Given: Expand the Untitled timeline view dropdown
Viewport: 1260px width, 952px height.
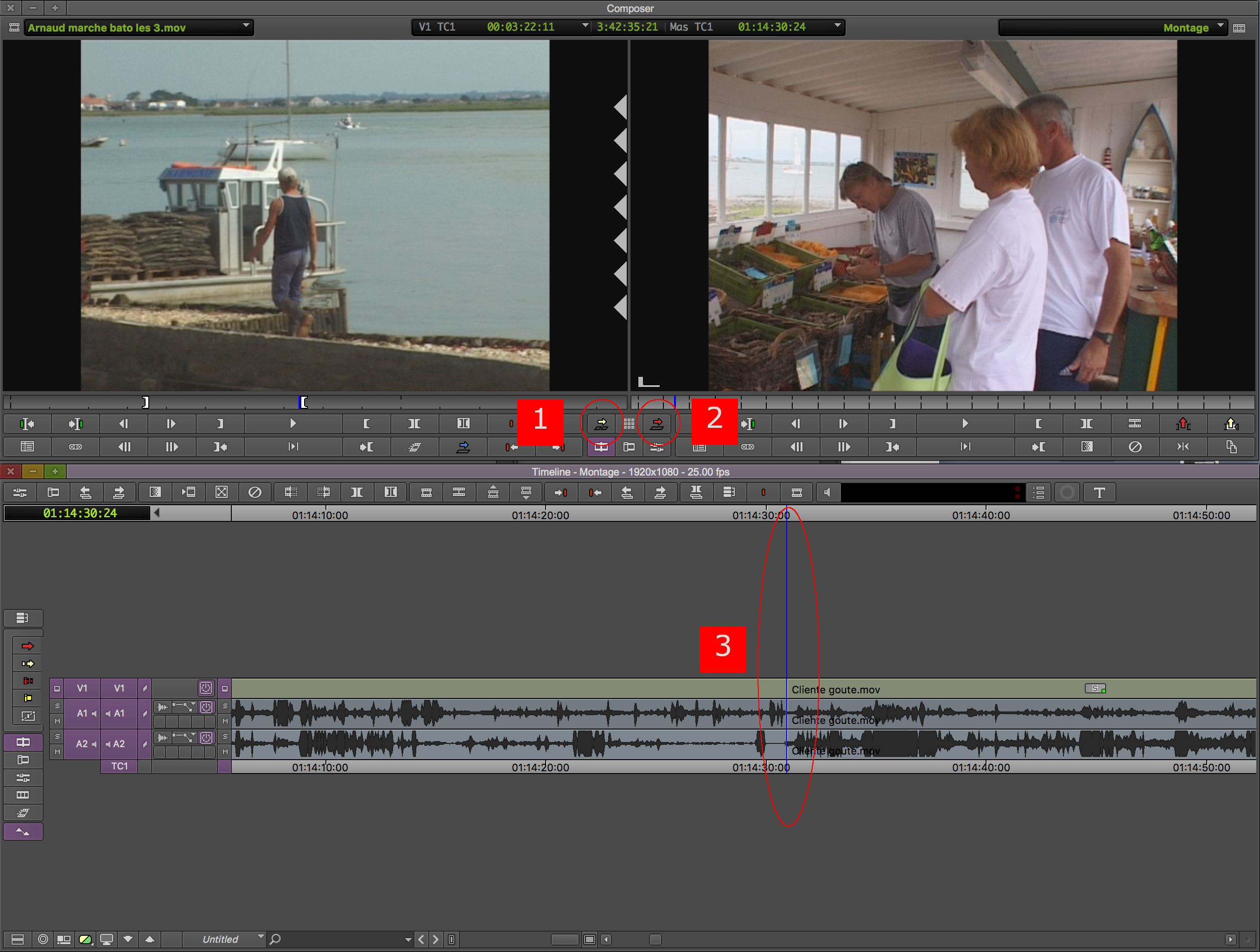Looking at the screenshot, I should tap(261, 937).
